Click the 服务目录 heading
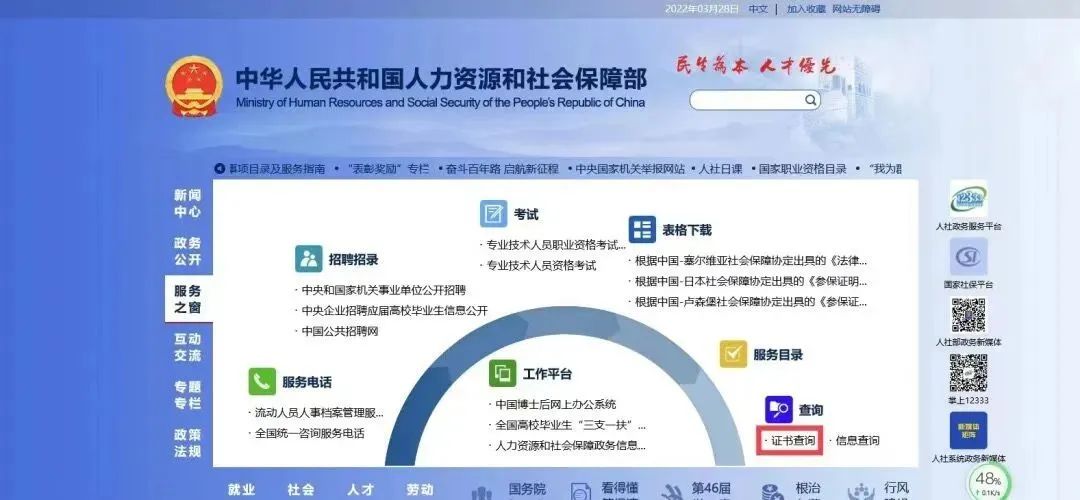Screen dimensions: 1080x500 778,355
